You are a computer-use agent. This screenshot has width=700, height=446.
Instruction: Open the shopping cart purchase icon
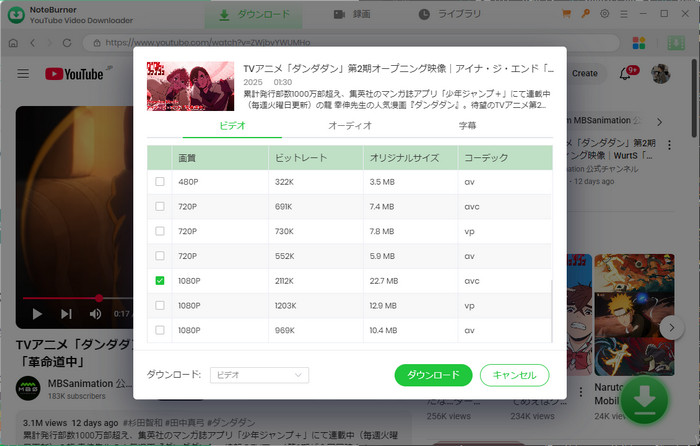coord(566,14)
